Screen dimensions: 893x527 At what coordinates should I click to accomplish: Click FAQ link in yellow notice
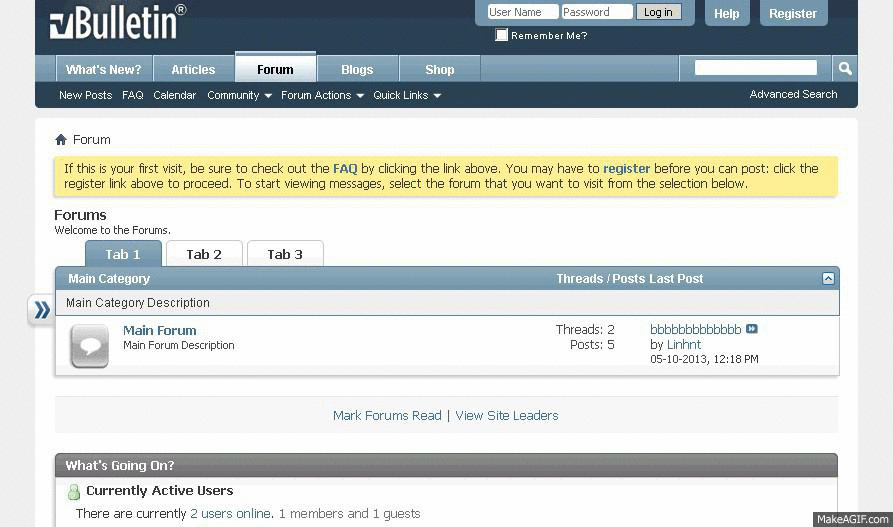click(345, 169)
